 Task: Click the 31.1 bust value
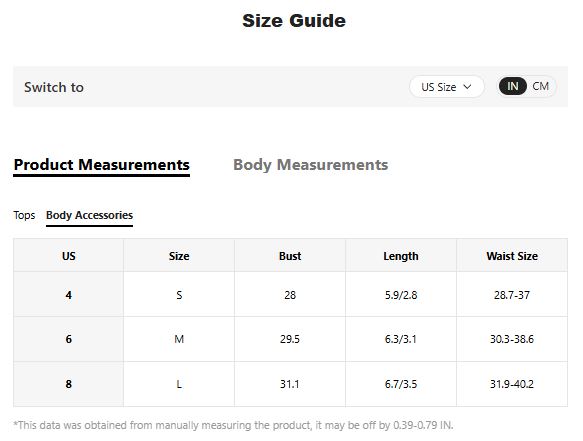pos(290,384)
